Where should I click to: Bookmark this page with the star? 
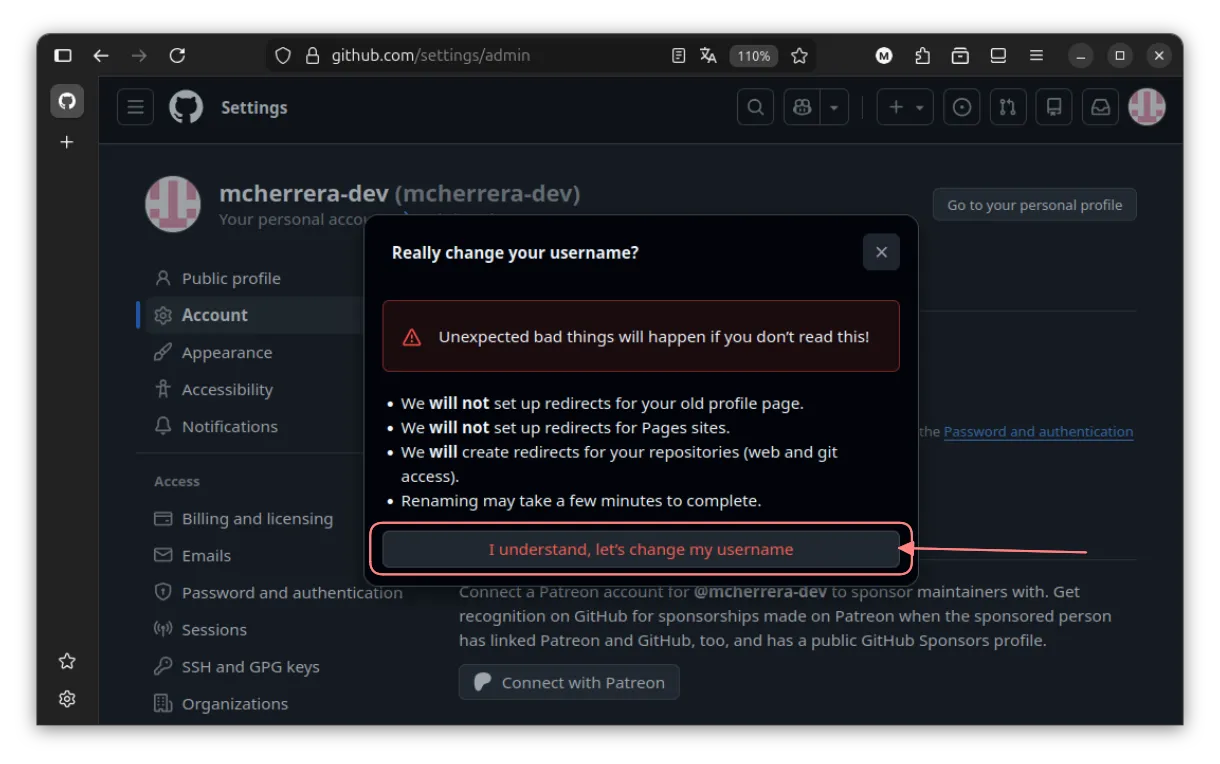799,56
